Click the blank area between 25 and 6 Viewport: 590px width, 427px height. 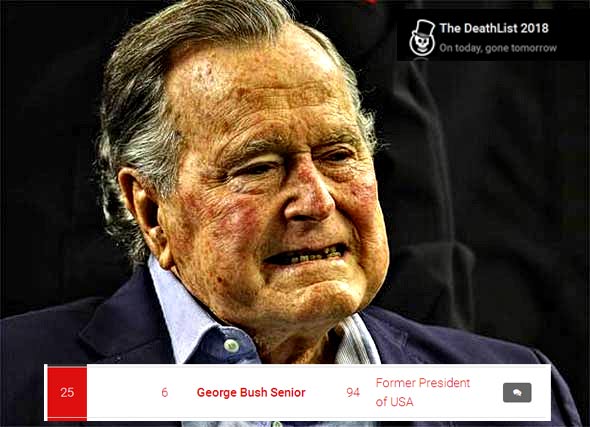tap(124, 392)
